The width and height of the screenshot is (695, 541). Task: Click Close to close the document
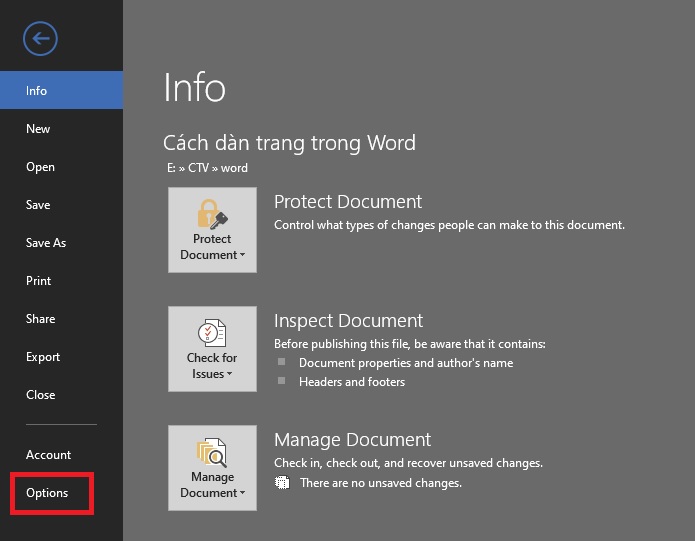[41, 395]
